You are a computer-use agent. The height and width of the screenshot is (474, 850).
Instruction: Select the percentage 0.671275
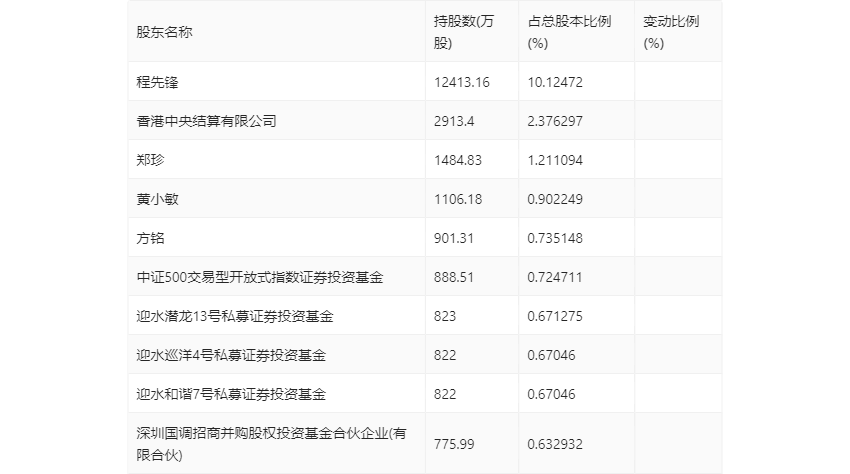pos(555,316)
